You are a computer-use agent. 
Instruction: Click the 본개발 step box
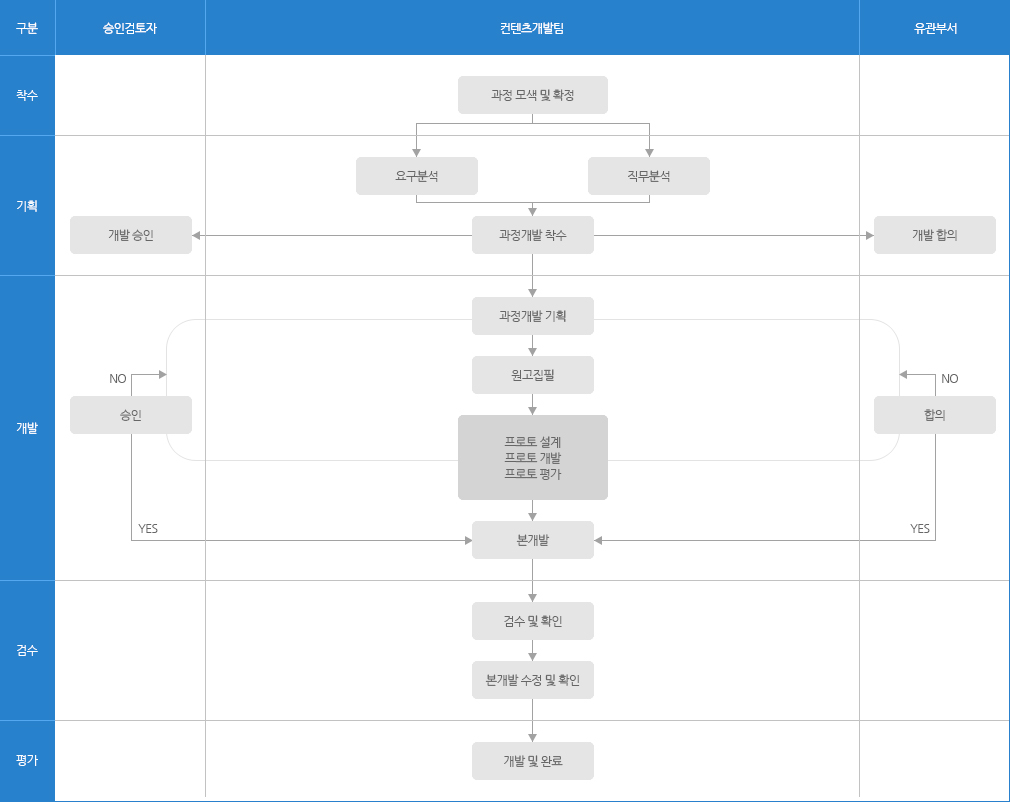[532, 540]
